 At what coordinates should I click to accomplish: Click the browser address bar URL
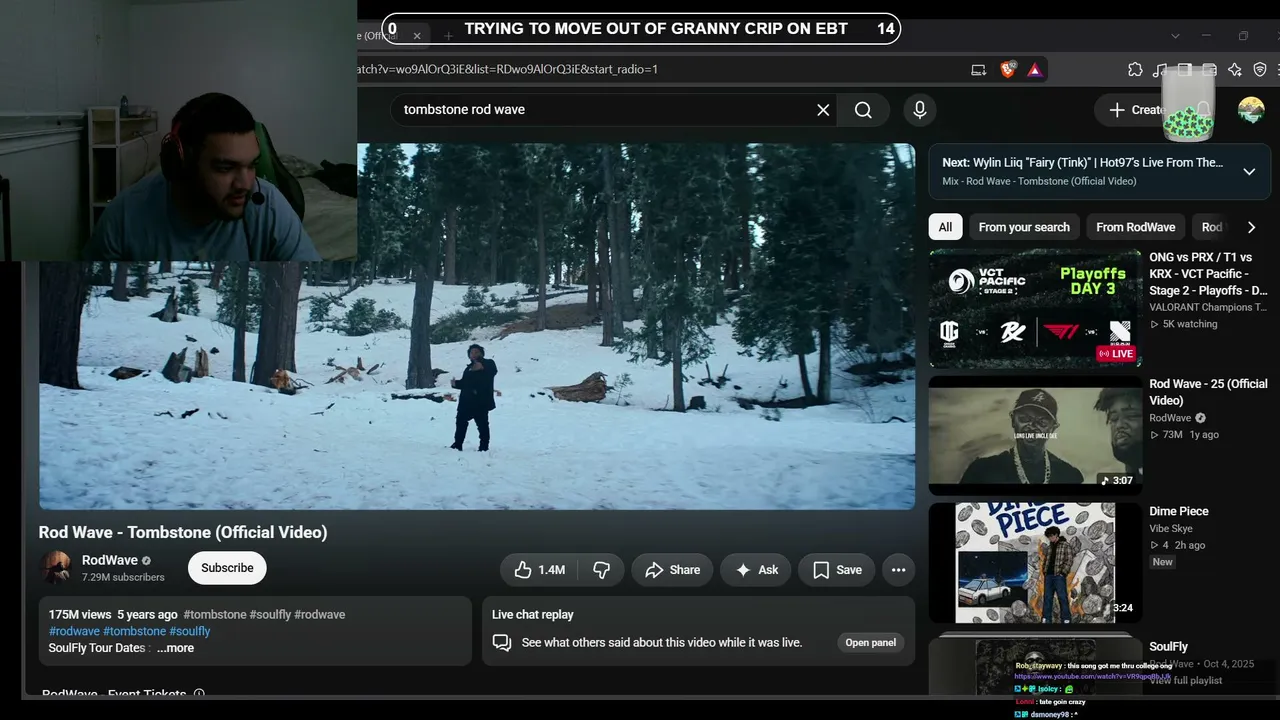pos(508,70)
